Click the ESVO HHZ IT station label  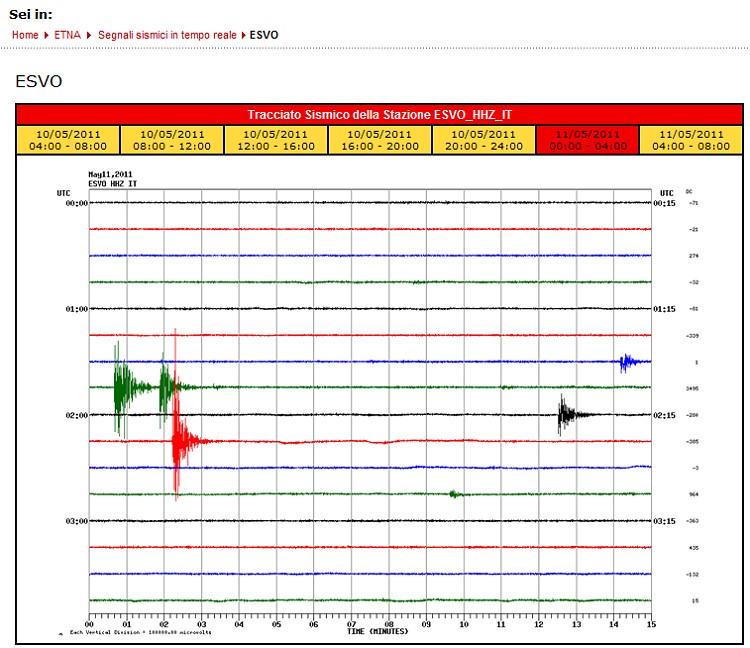pyautogui.click(x=112, y=184)
